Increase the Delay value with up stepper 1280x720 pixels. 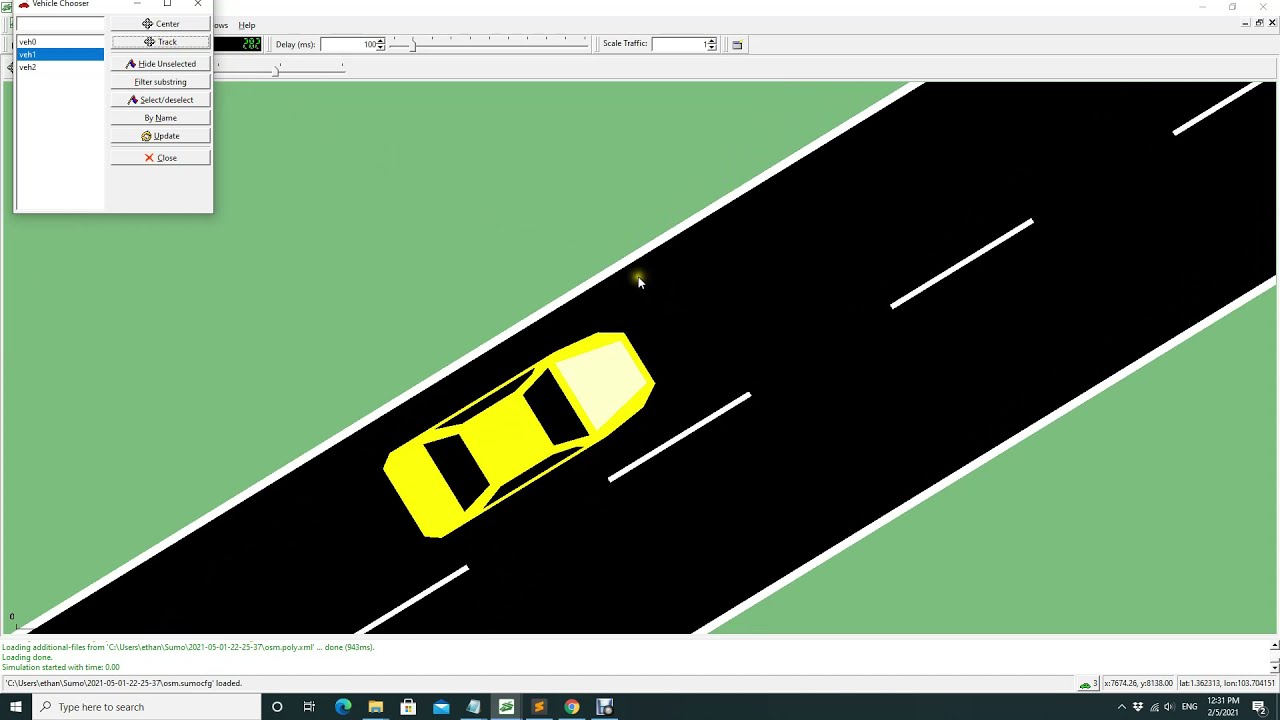click(380, 41)
